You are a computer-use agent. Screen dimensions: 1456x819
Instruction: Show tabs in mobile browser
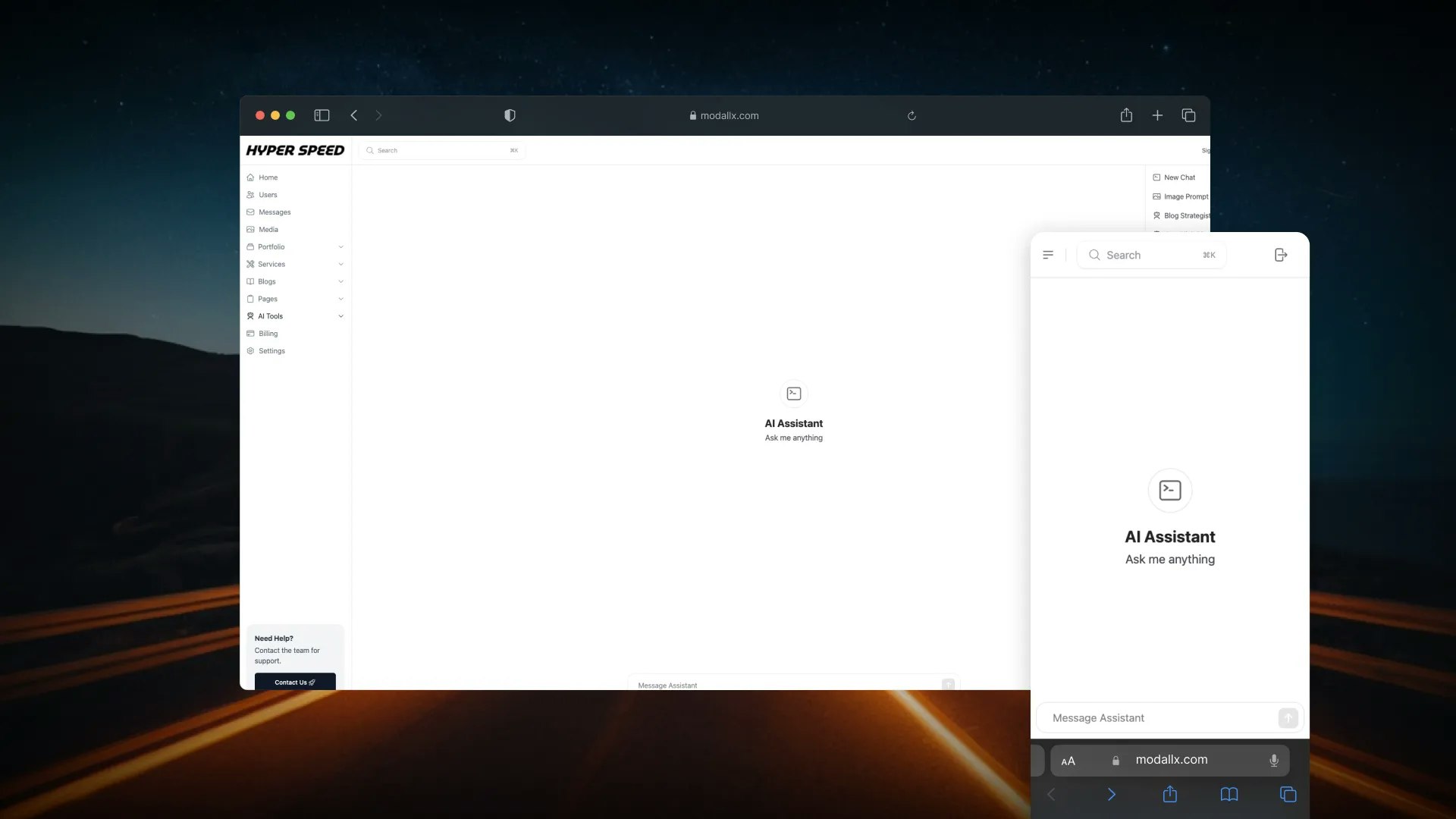tap(1288, 794)
